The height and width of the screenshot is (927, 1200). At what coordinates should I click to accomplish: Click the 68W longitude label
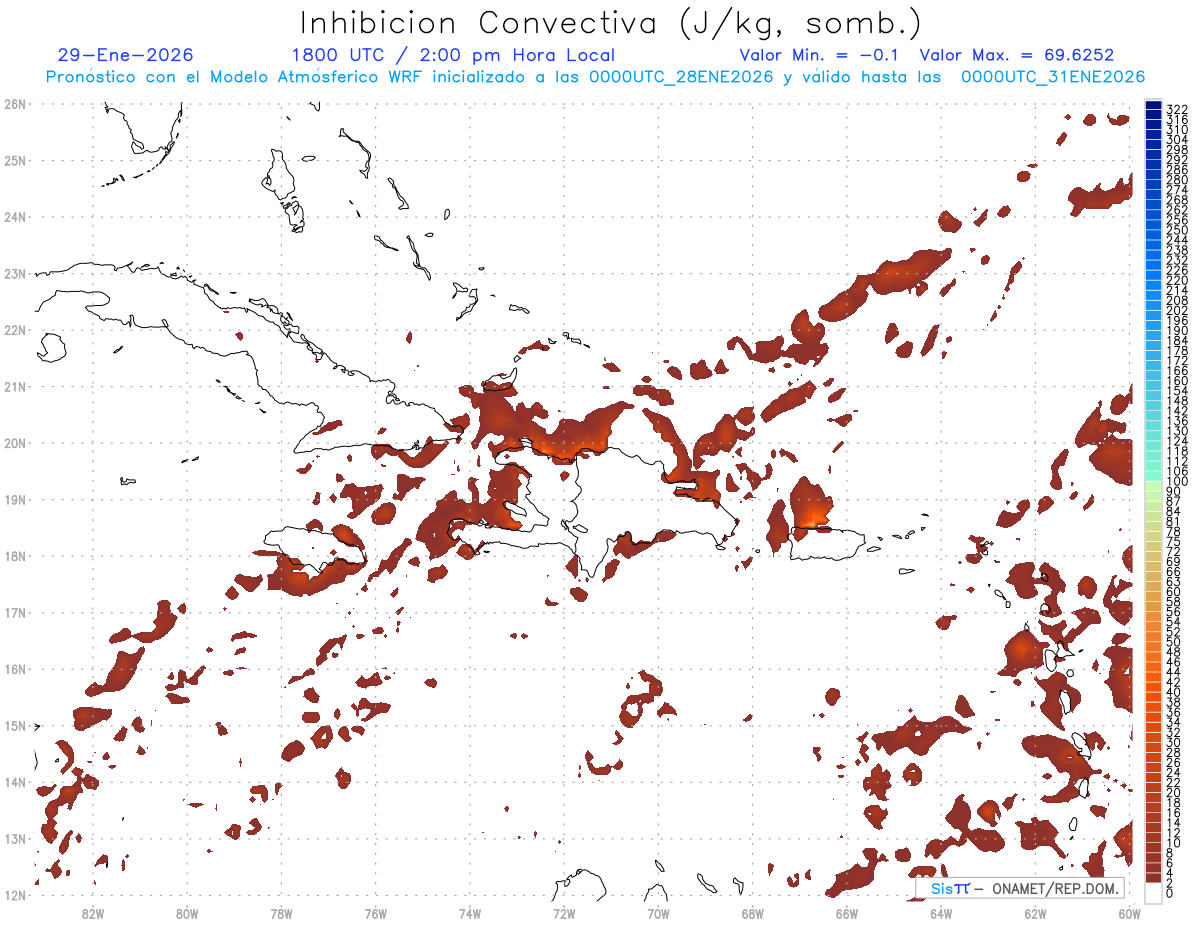(x=753, y=913)
